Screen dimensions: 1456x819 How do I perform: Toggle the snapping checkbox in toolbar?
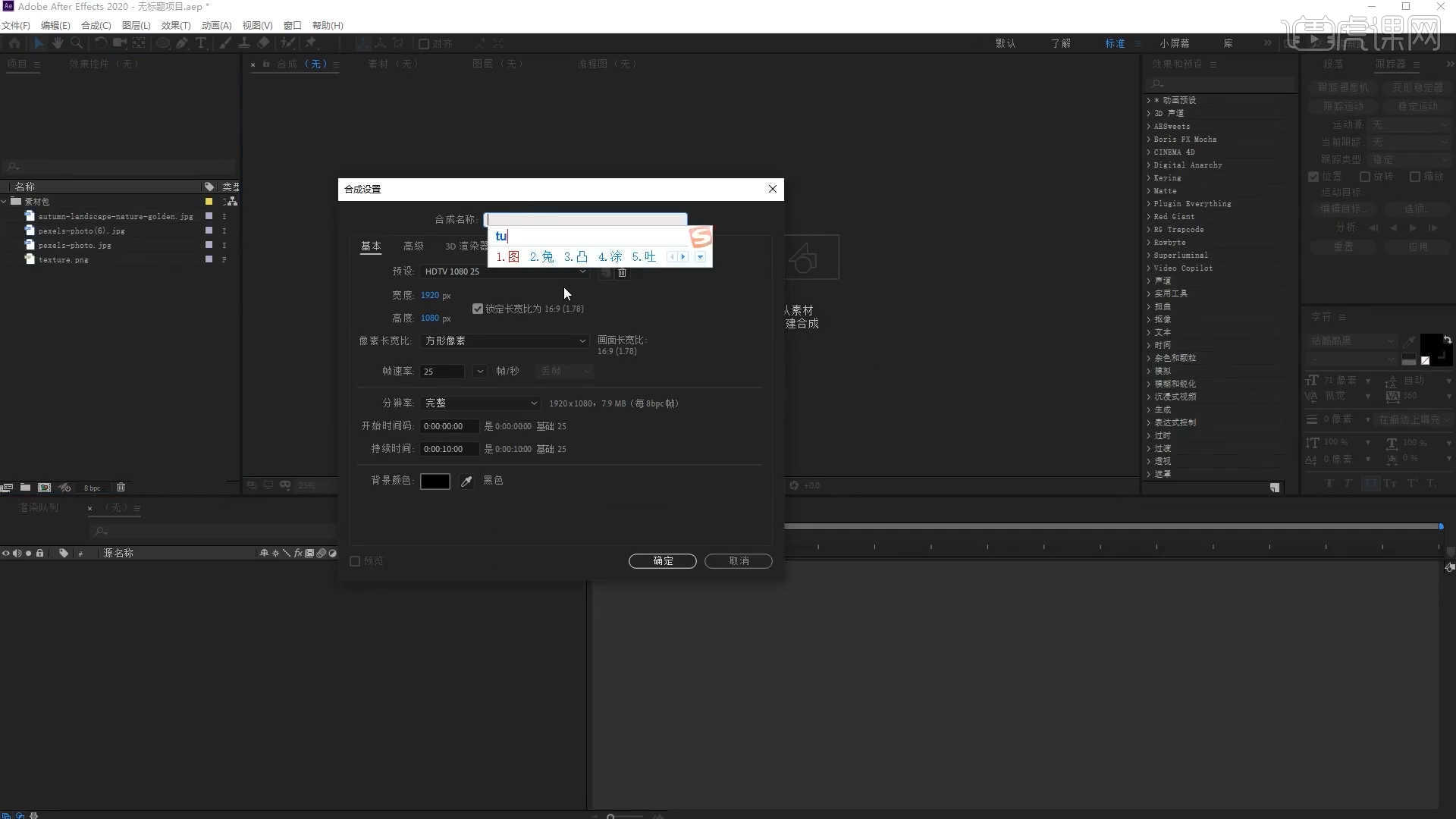coord(424,44)
